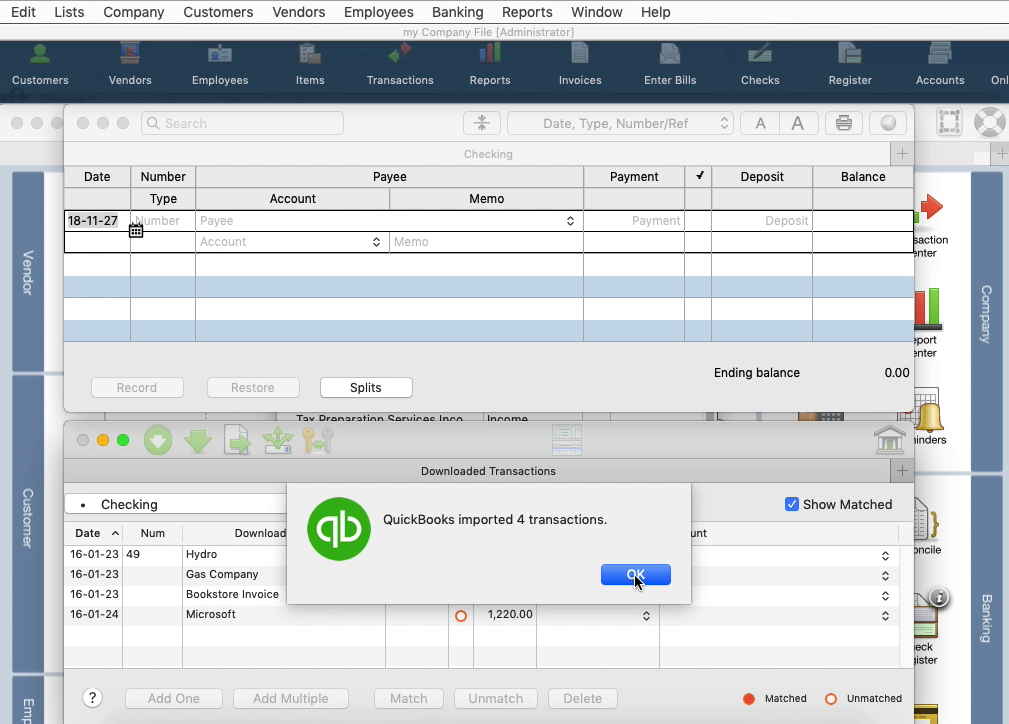The image size is (1009, 724).
Task: Click the Delete button
Action: pos(583,698)
